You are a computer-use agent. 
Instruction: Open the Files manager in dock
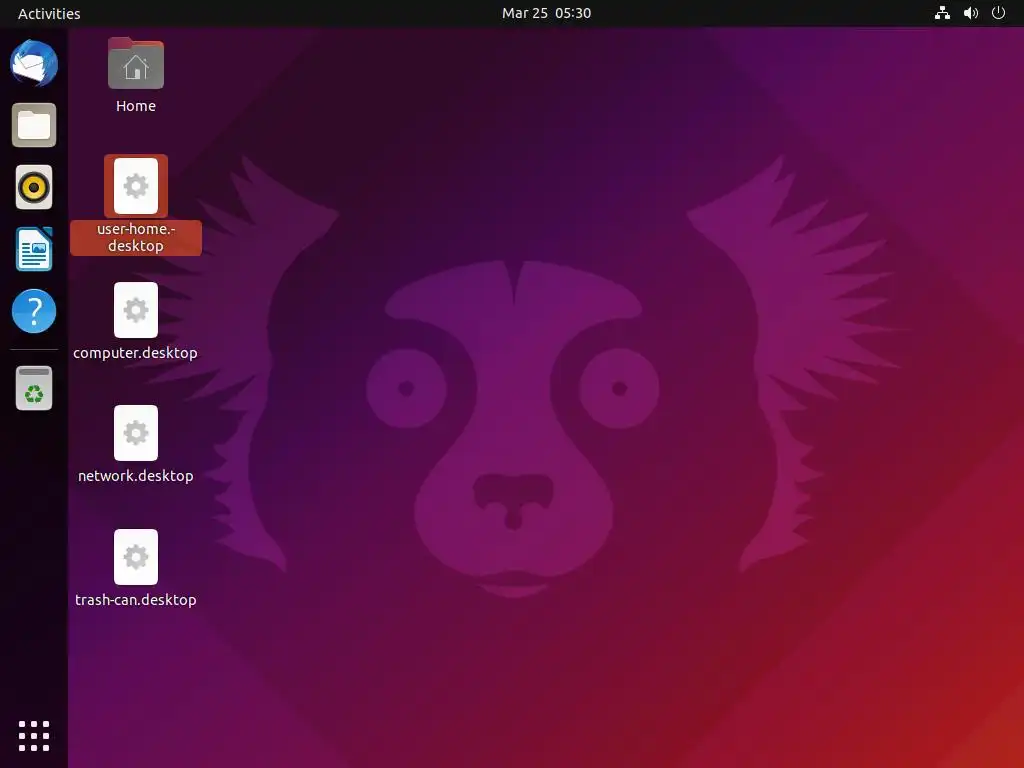point(34,125)
